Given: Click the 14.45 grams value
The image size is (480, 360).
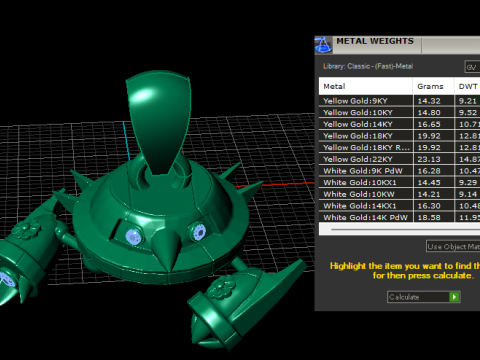Looking at the screenshot, I should coord(429,183).
